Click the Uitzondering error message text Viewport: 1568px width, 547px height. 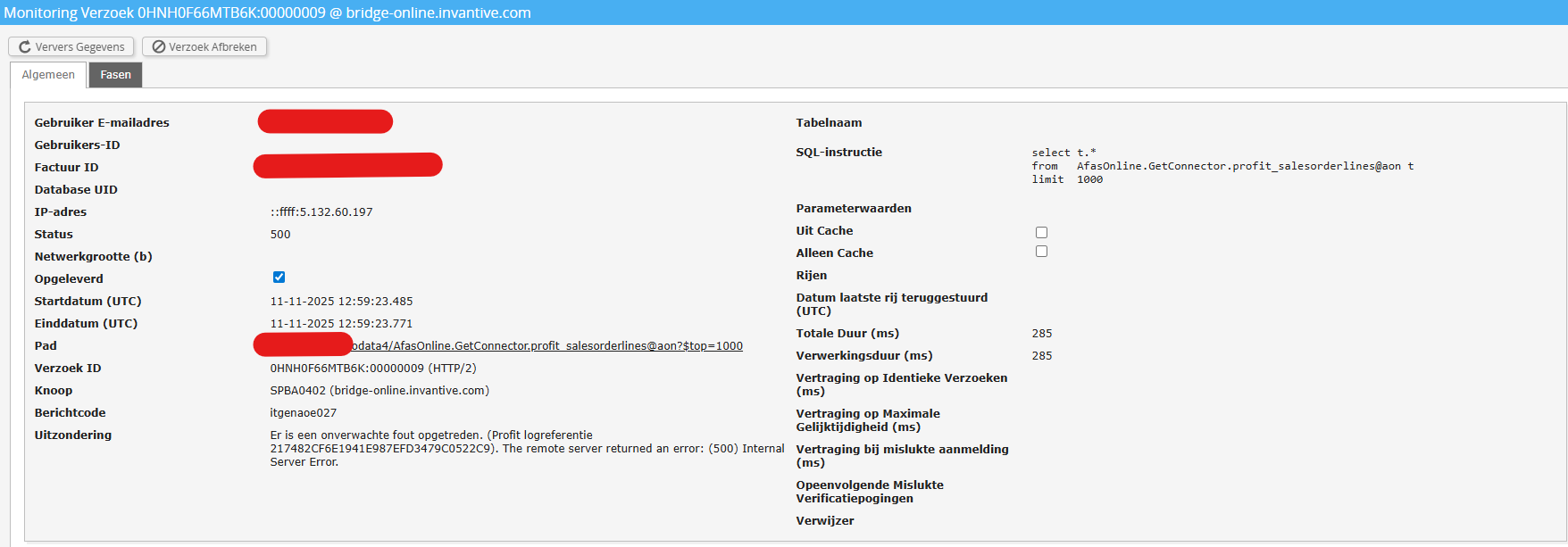click(527, 449)
